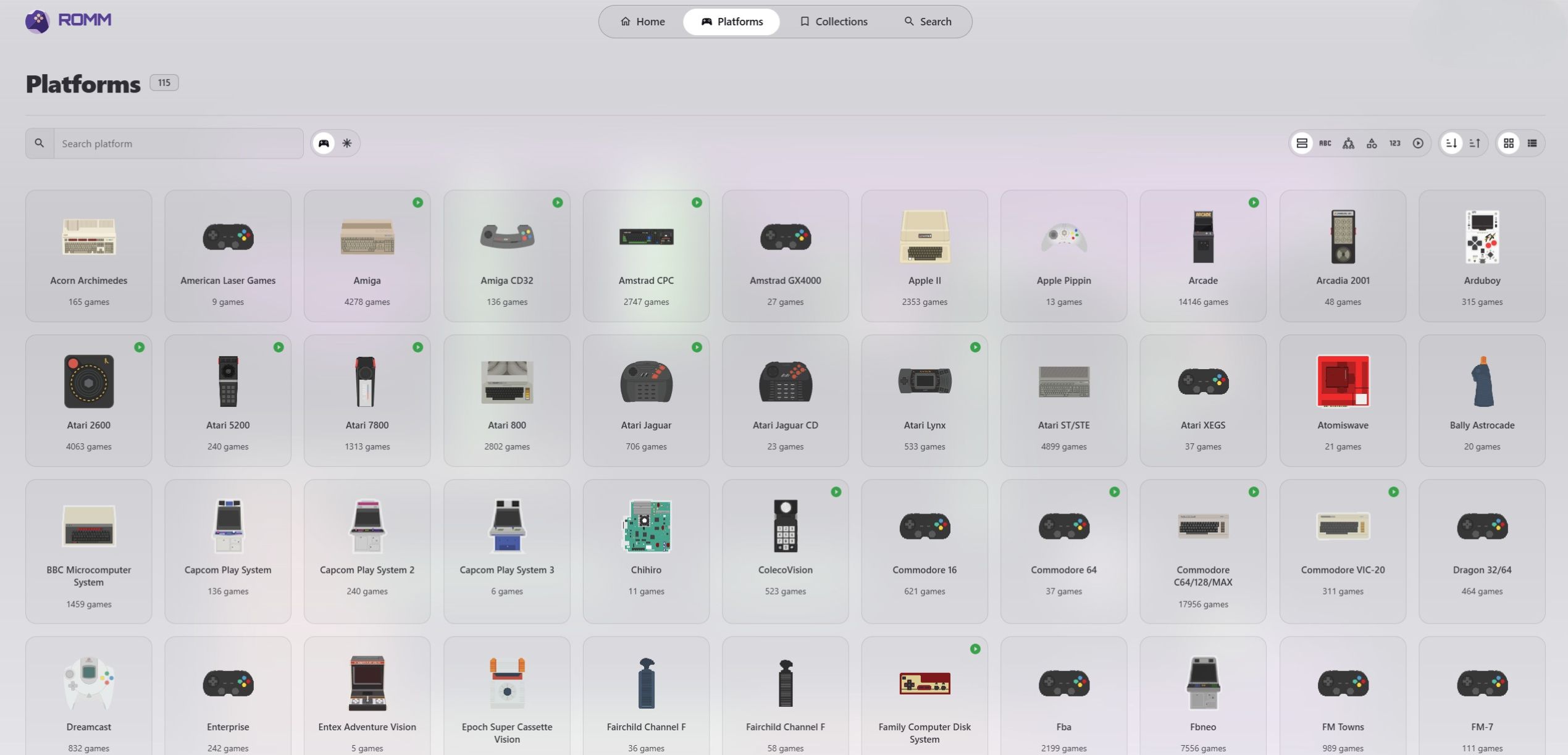Viewport: 1568px width, 755px height.
Task: Open the American Laser Games controller icon
Action: [228, 237]
